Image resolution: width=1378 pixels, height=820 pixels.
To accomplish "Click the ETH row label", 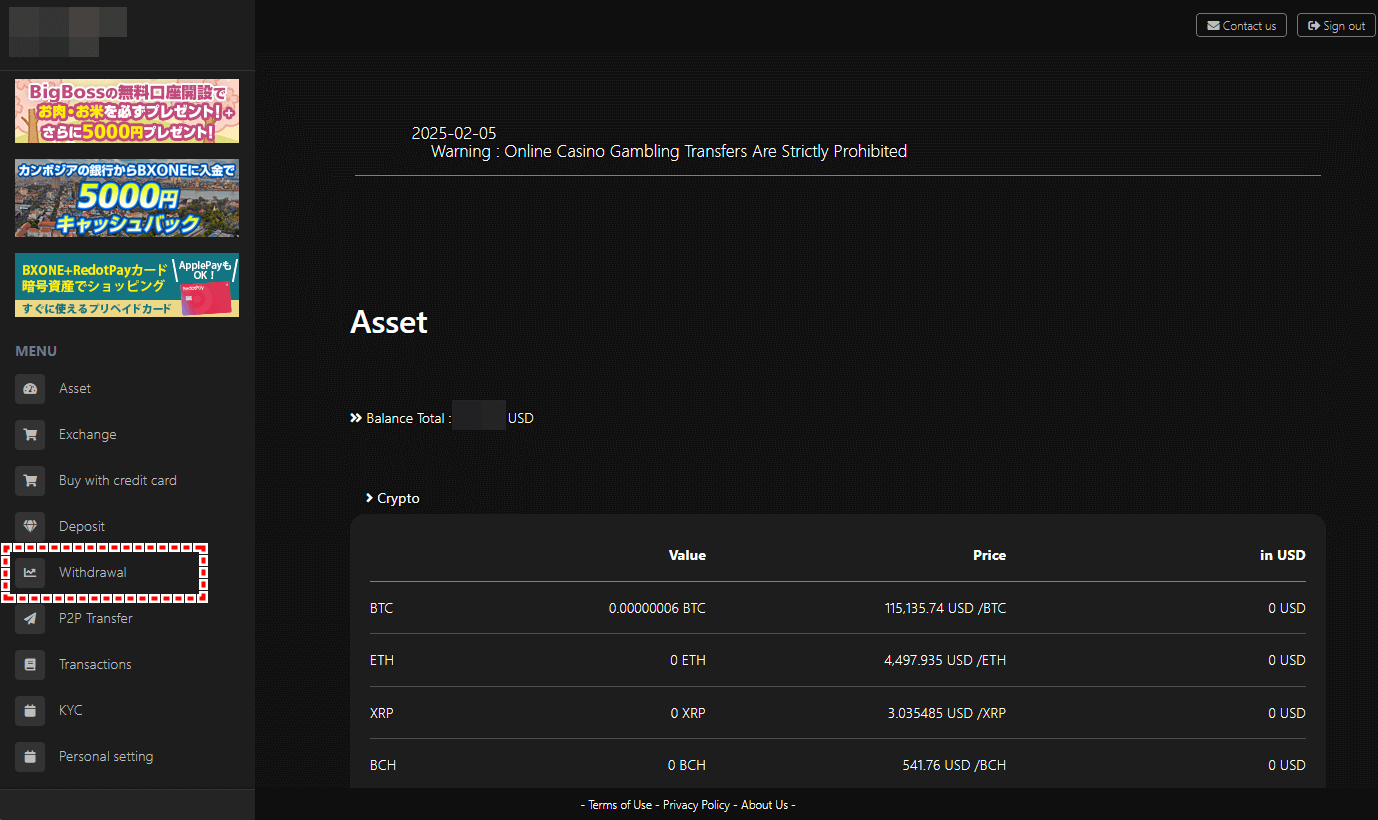I will [x=381, y=660].
